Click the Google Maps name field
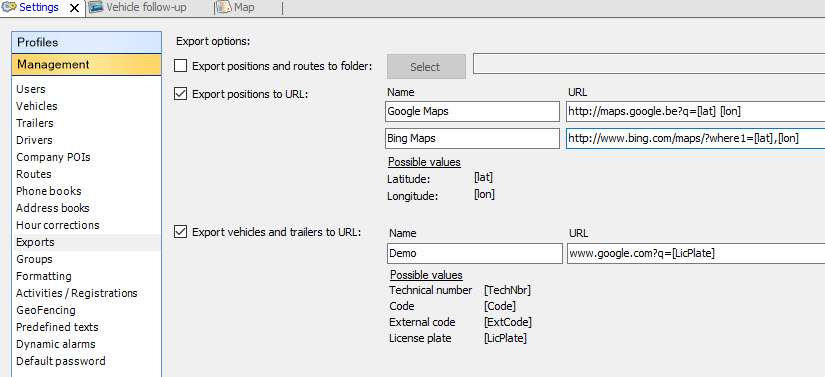Viewport: 825px width, 377px height. [x=472, y=111]
